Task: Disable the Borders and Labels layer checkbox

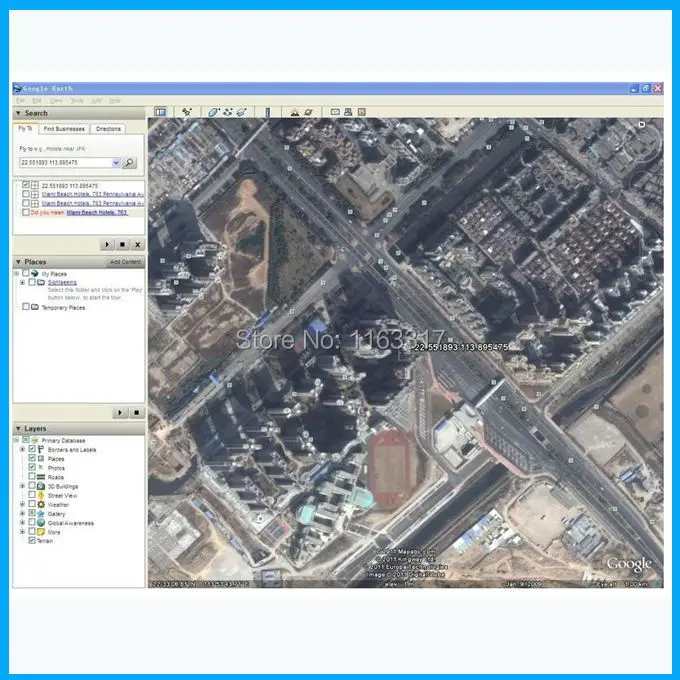Action: click(x=32, y=449)
